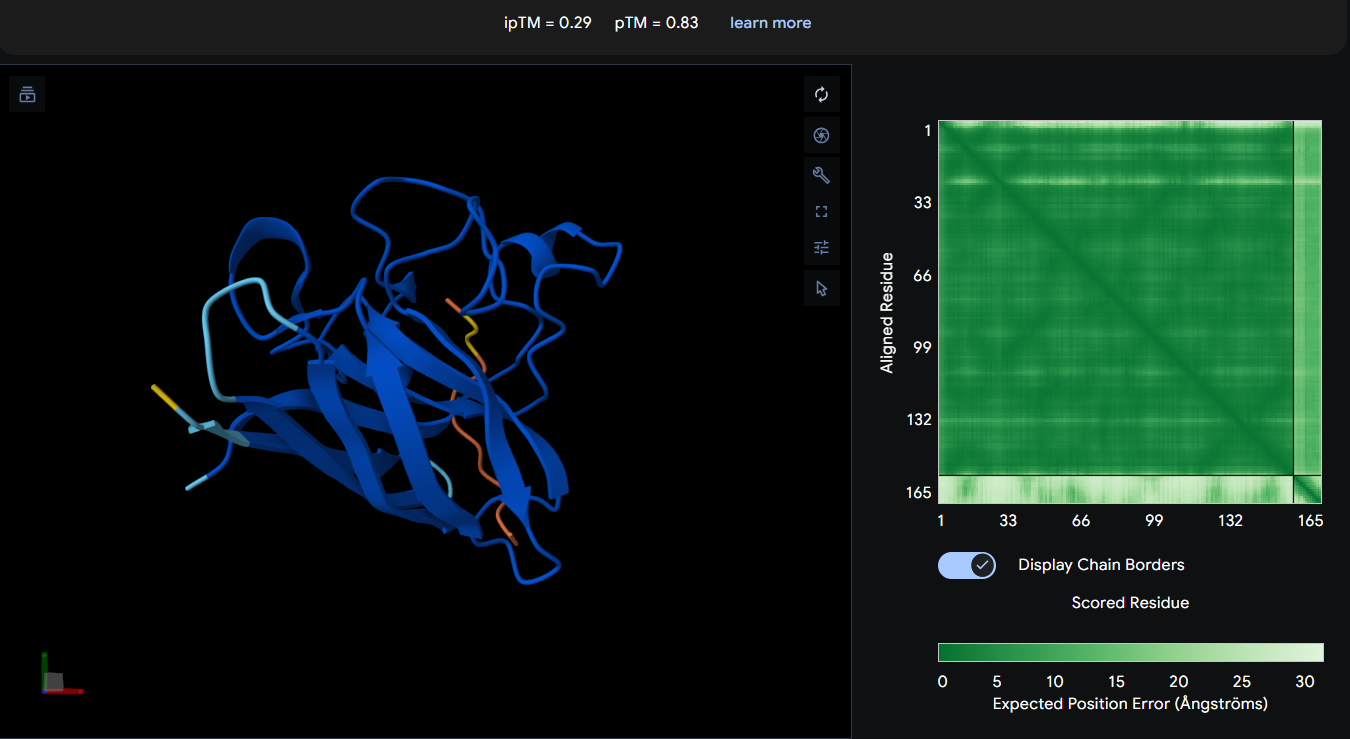Click the ipTM = 0.29 score text

tap(549, 23)
